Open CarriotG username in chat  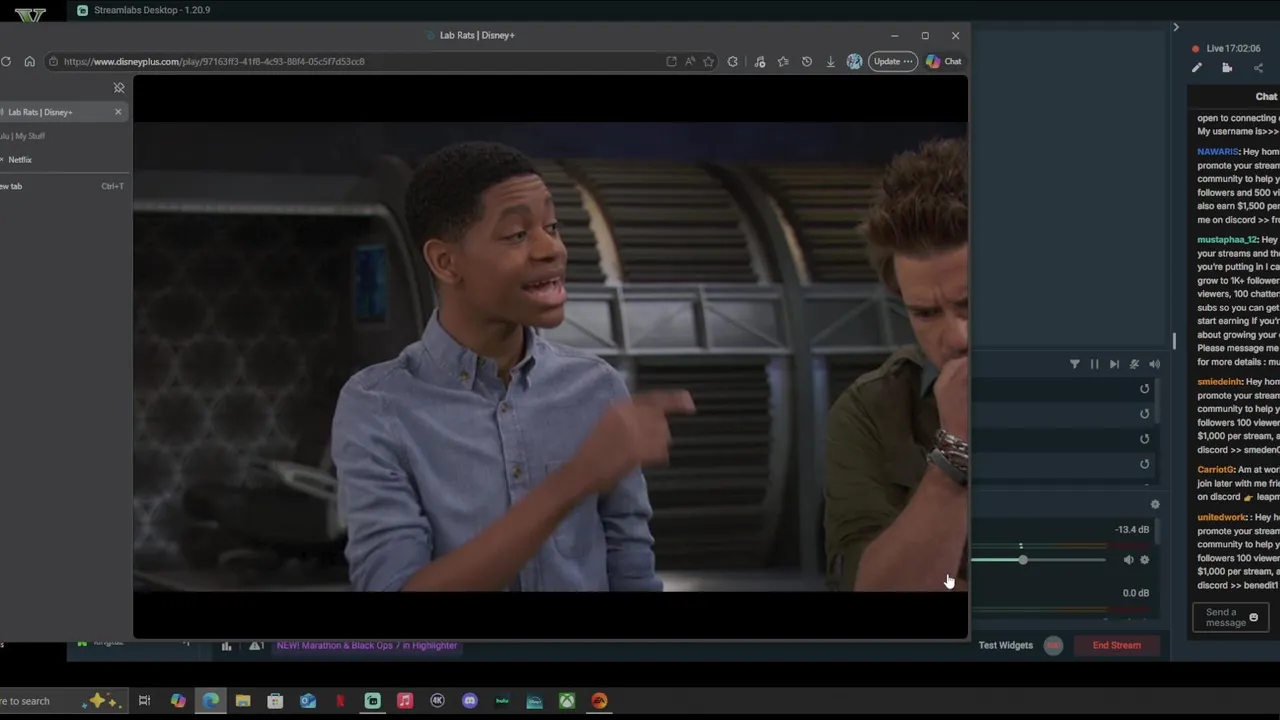click(1214, 469)
